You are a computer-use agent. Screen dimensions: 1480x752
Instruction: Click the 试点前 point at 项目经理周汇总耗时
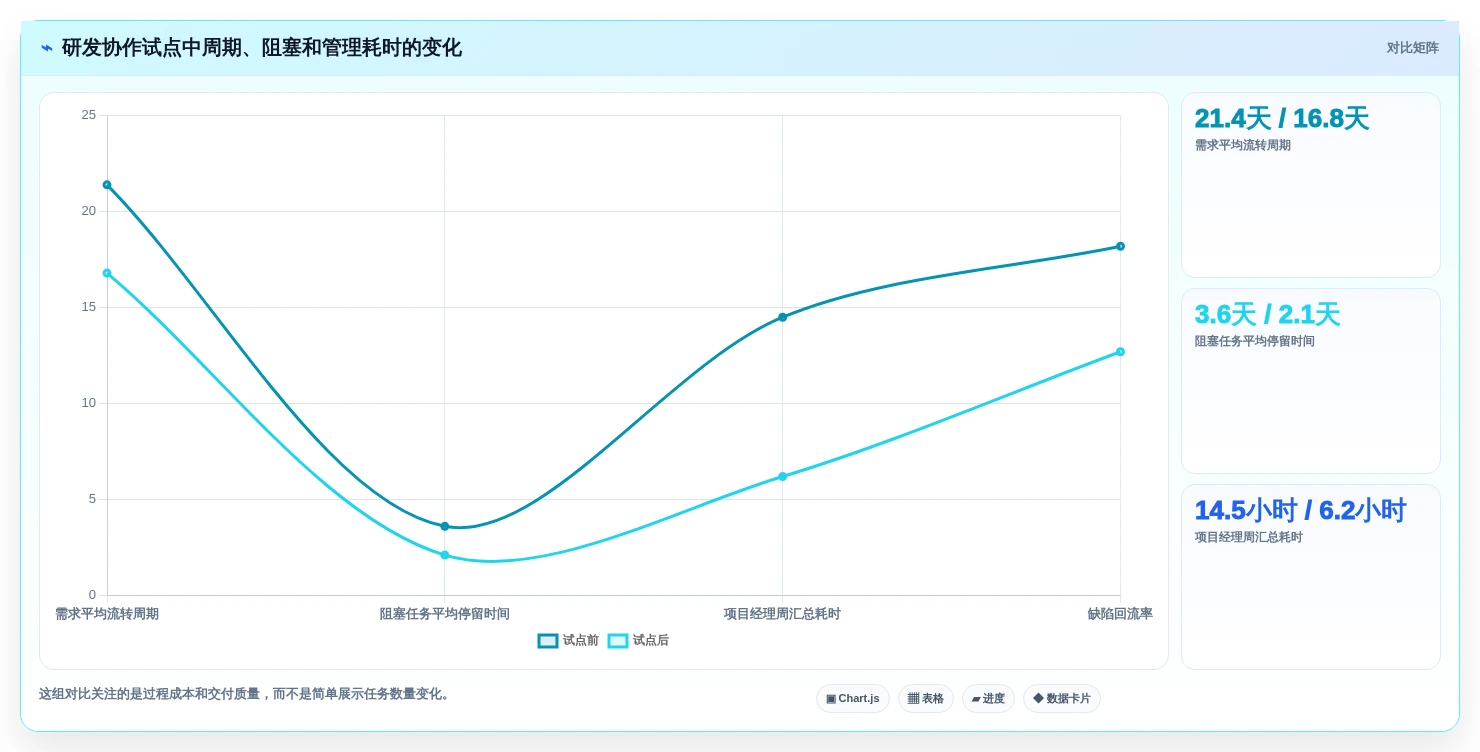[x=782, y=317]
